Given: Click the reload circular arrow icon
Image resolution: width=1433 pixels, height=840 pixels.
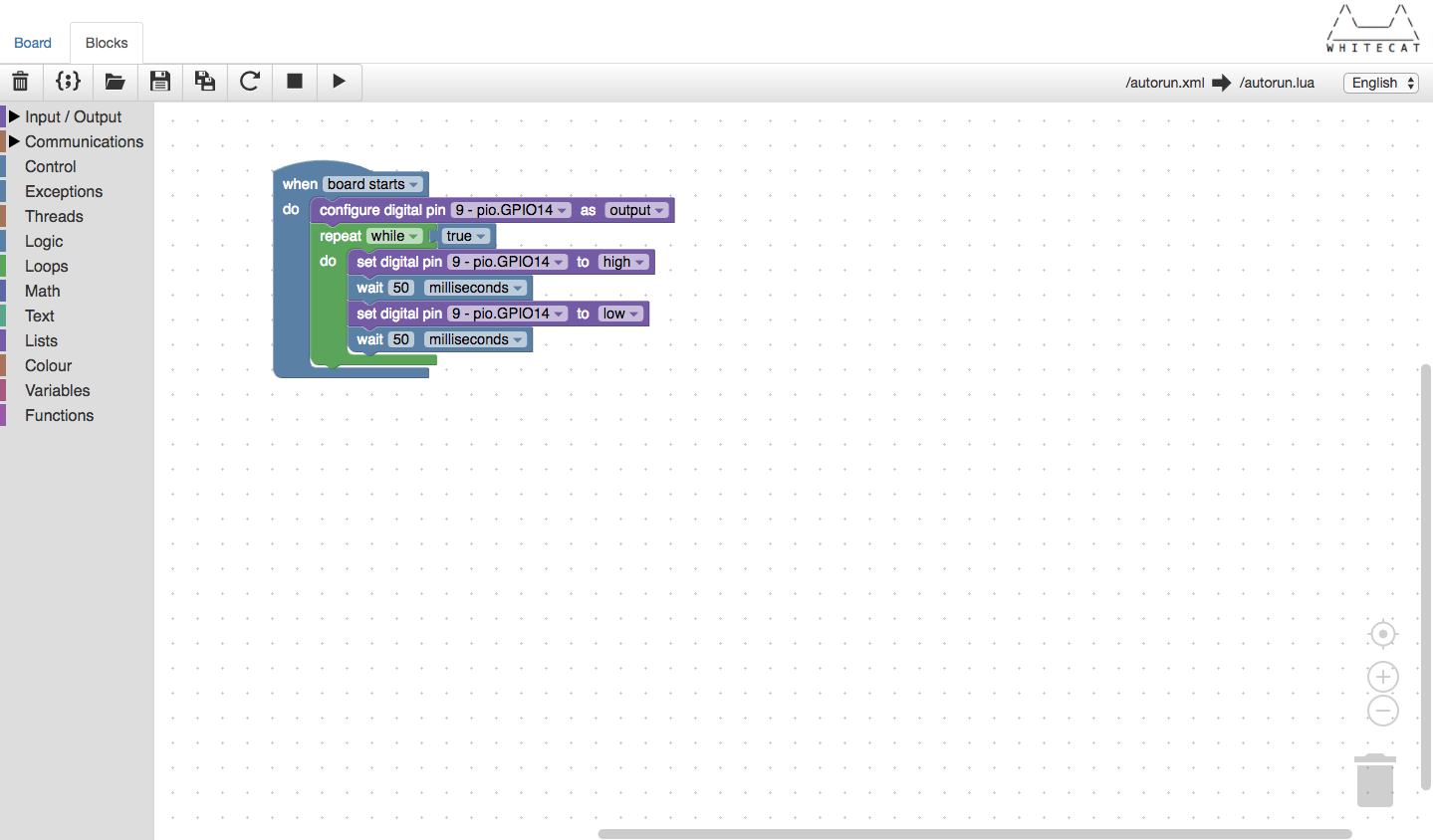Looking at the screenshot, I should [250, 82].
